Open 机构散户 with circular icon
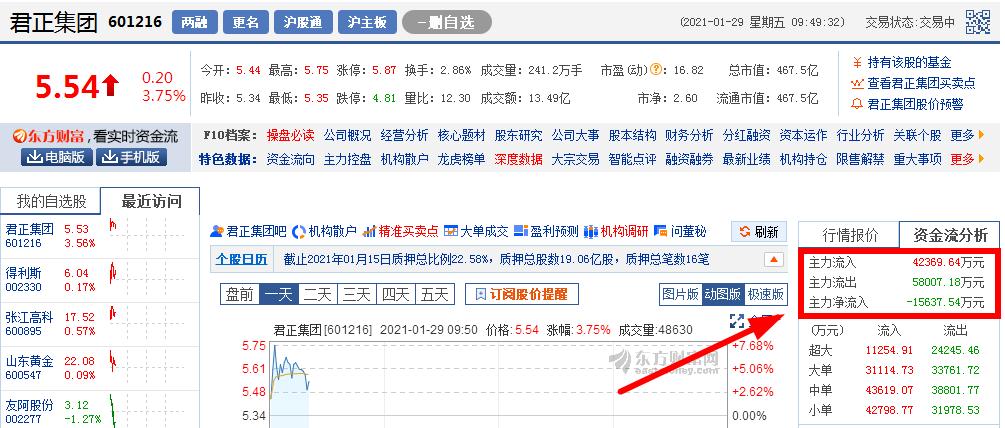 (x=324, y=231)
